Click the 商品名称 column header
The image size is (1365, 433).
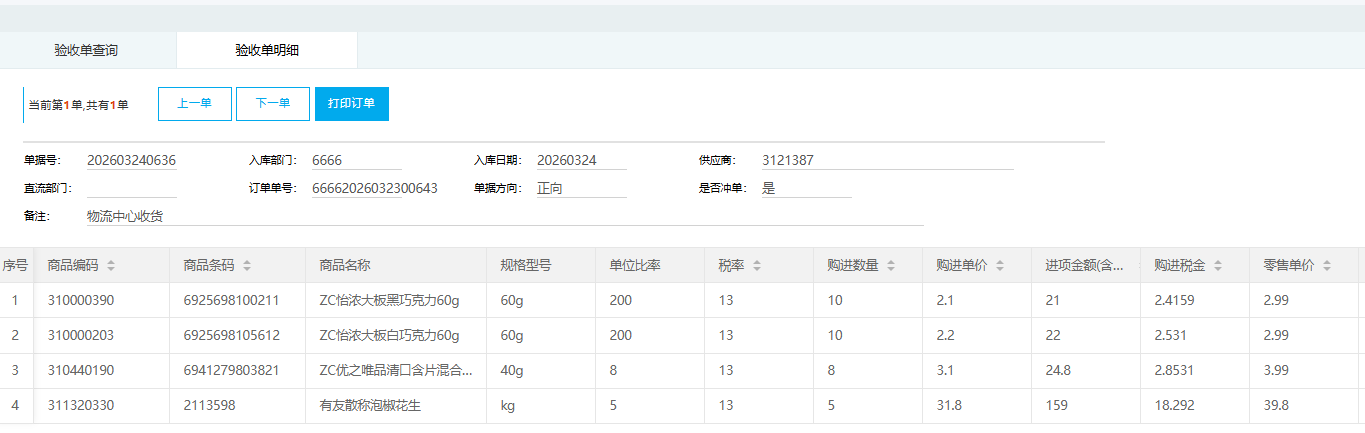tap(345, 266)
